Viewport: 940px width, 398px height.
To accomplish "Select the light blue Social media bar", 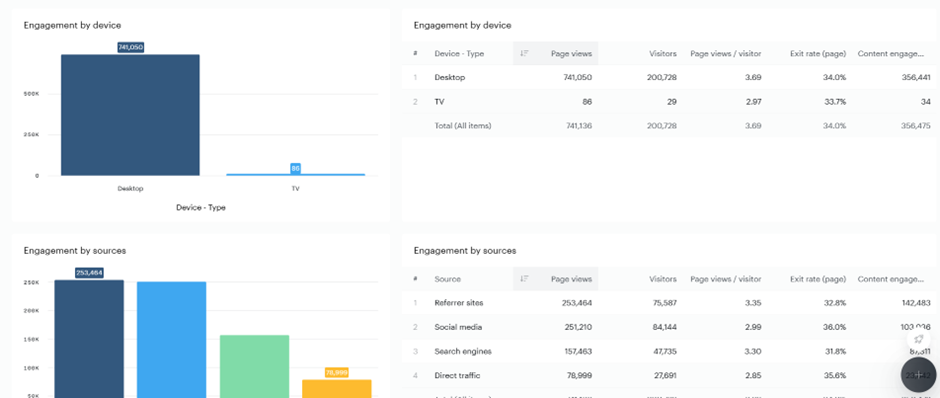I will click(x=171, y=340).
